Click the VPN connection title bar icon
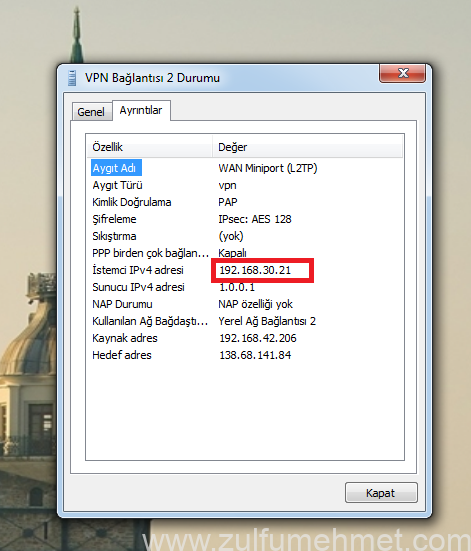 pos(72,78)
